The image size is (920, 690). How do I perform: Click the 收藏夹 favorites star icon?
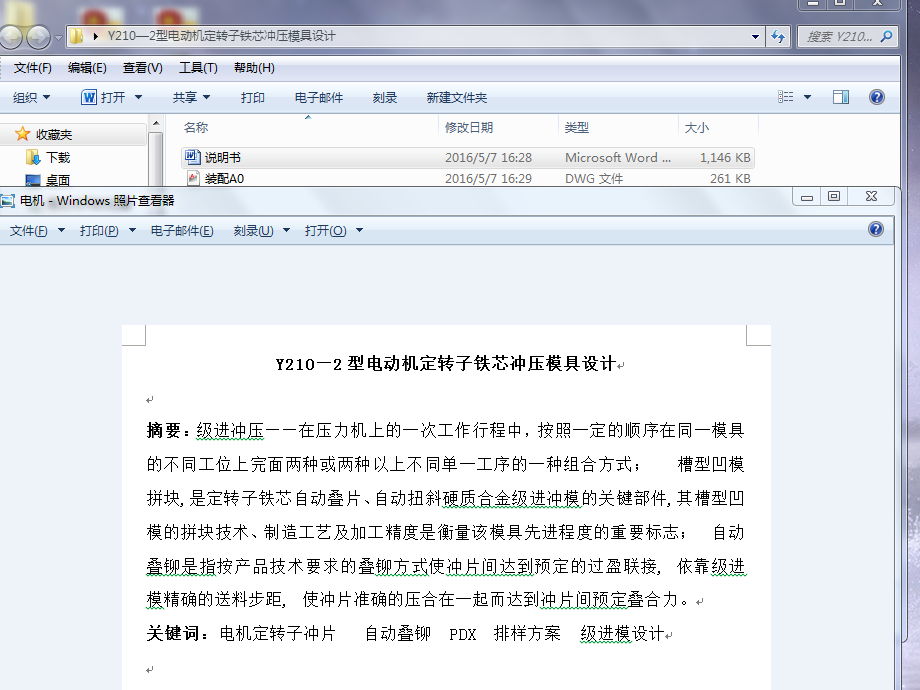[x=23, y=134]
